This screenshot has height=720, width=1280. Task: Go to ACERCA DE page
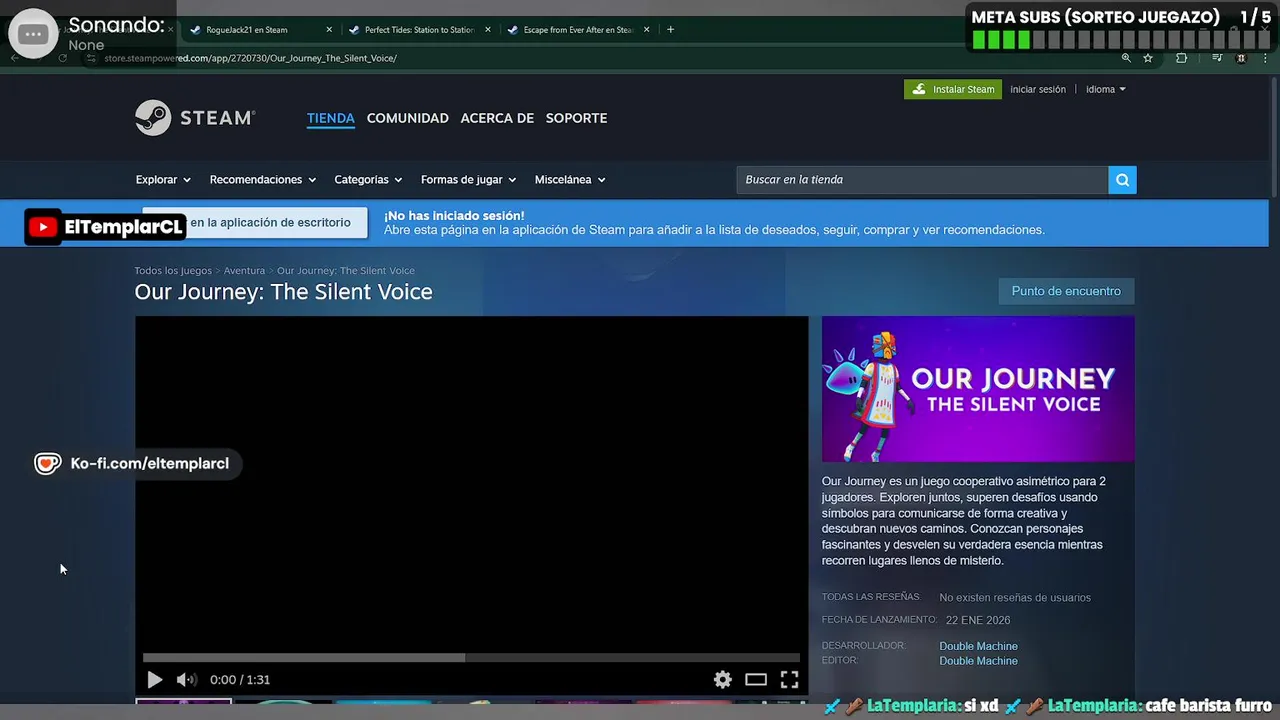point(497,118)
